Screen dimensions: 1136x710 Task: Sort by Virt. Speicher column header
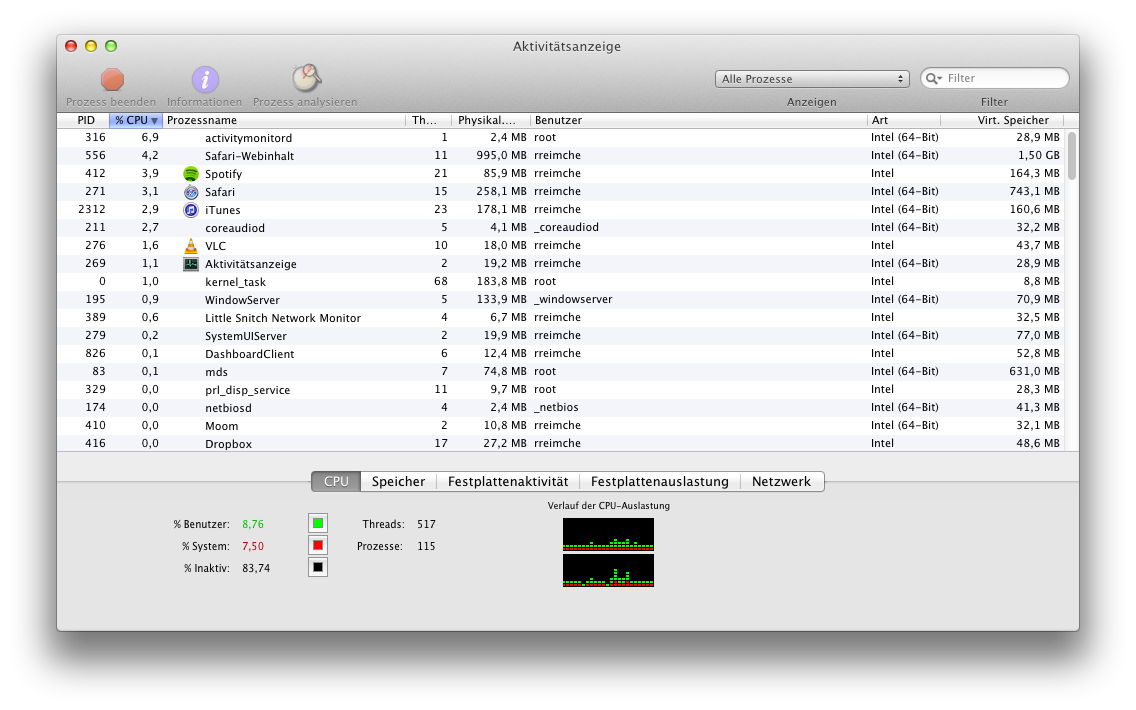tap(1002, 120)
